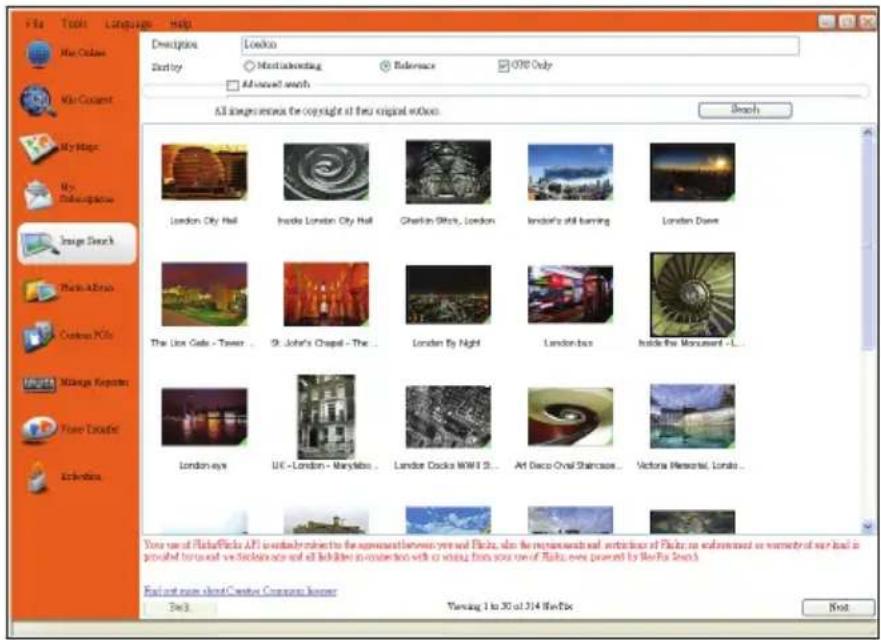This screenshot has width=881, height=640.
Task: Click the Back button
Action: click(180, 607)
